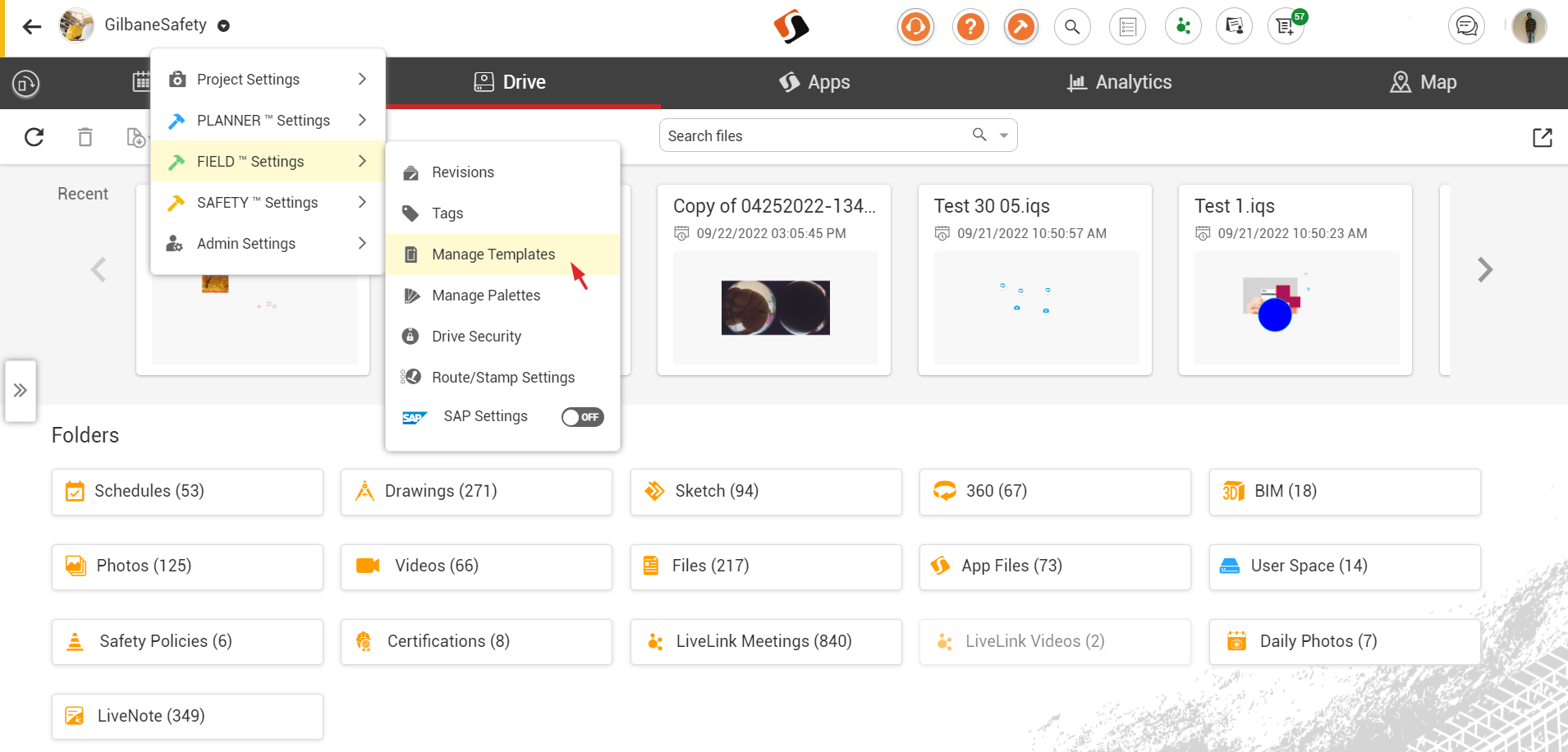Show previous recent files with left chevron
This screenshot has width=1568, height=752.
point(99,269)
